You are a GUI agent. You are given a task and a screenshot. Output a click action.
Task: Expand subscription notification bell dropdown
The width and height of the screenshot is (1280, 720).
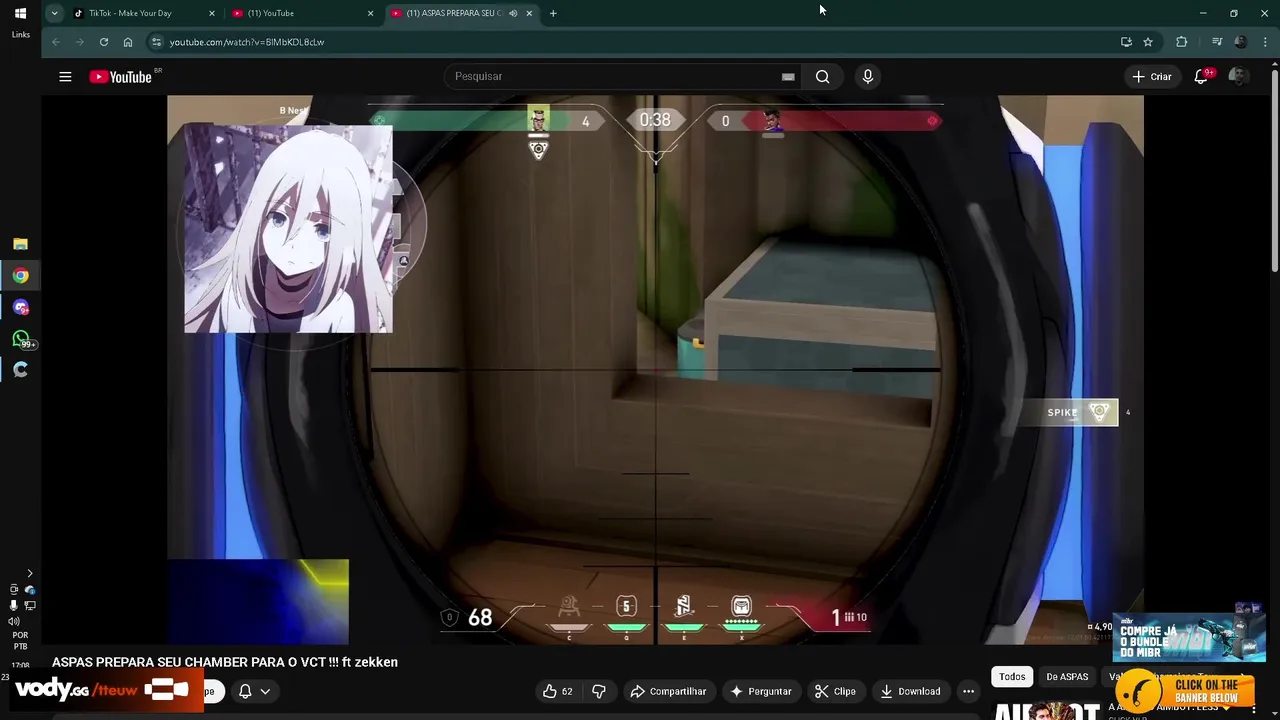254,691
